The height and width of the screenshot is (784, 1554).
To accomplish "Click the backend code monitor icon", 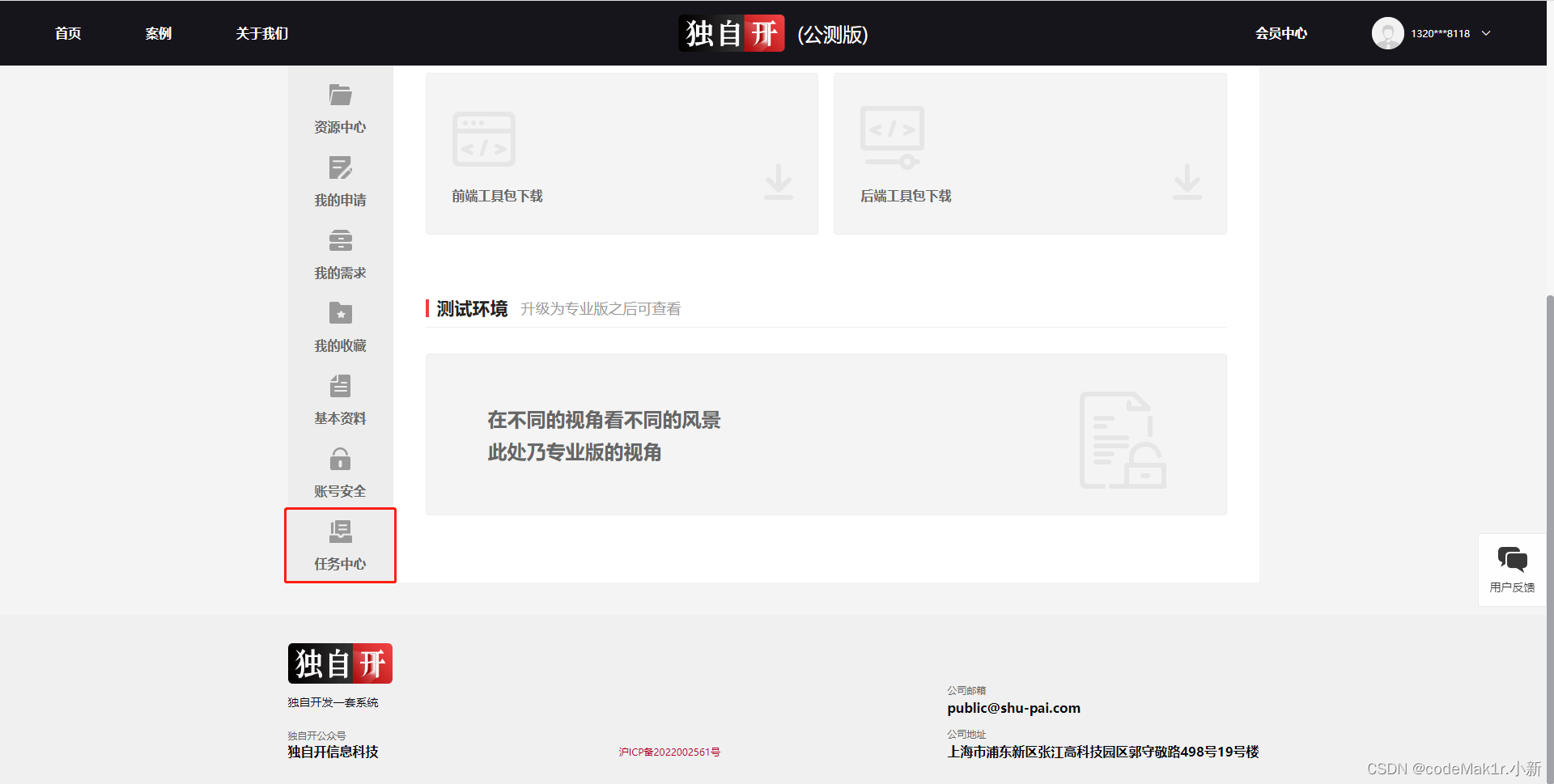I will pos(892,138).
